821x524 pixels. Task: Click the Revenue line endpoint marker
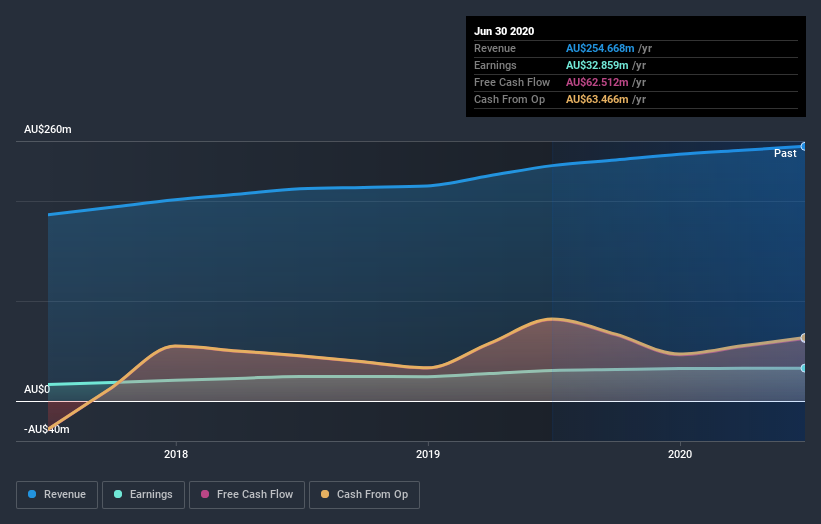point(804,147)
